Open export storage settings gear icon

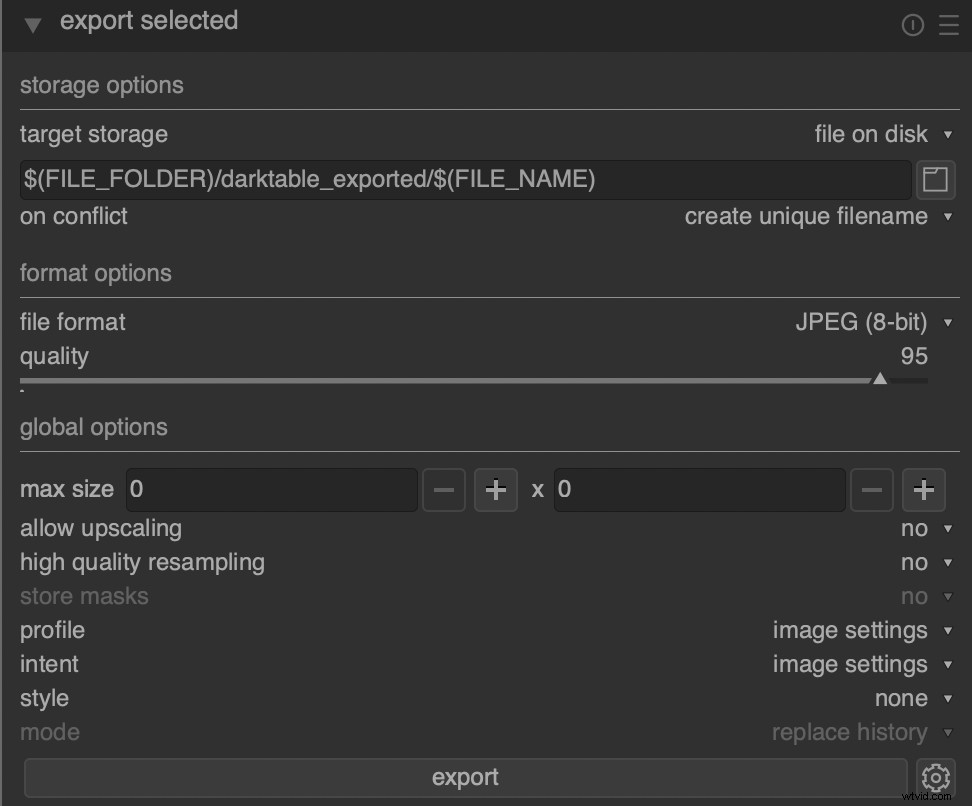click(935, 777)
